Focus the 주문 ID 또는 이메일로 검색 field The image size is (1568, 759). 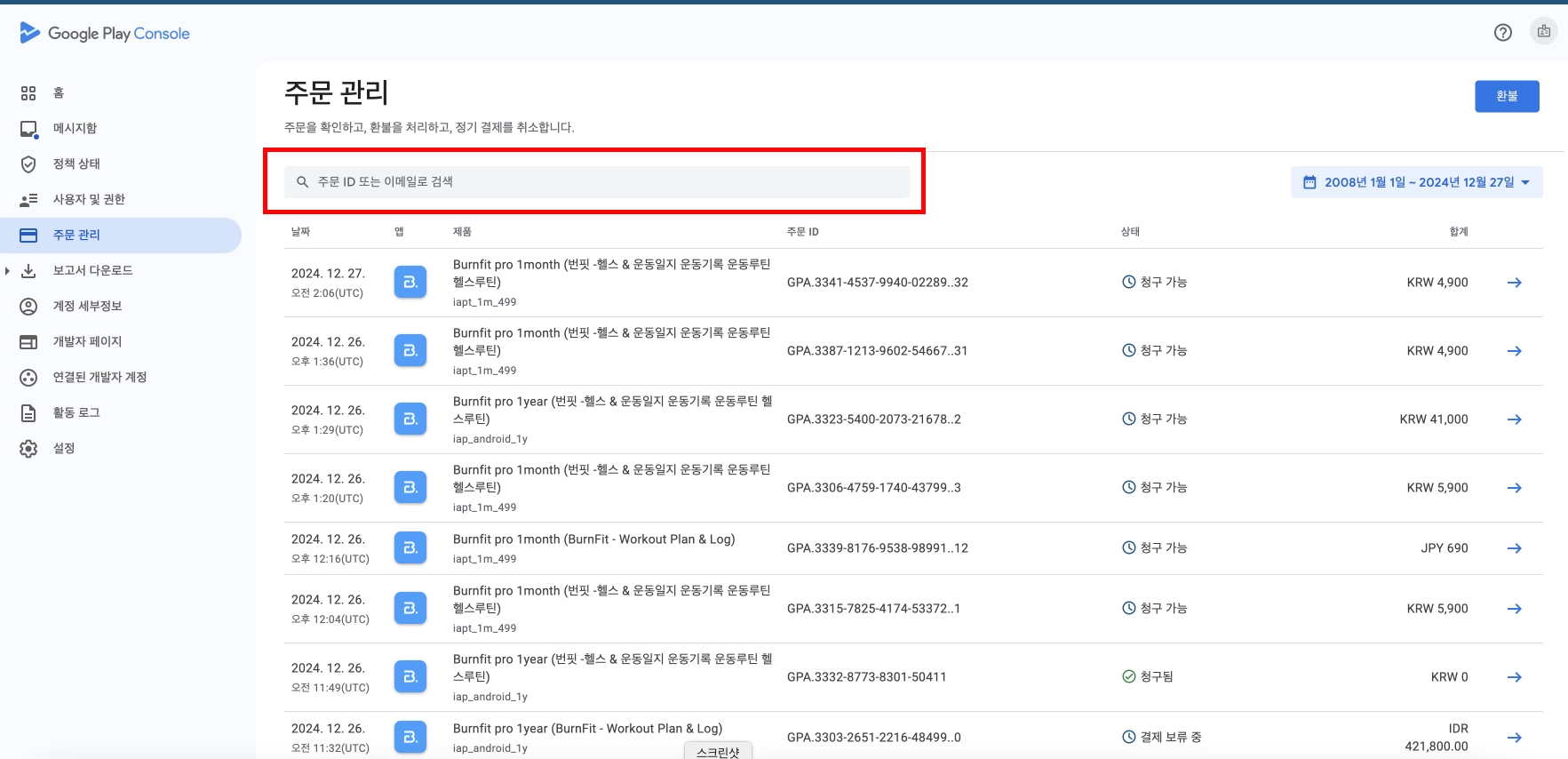[597, 182]
